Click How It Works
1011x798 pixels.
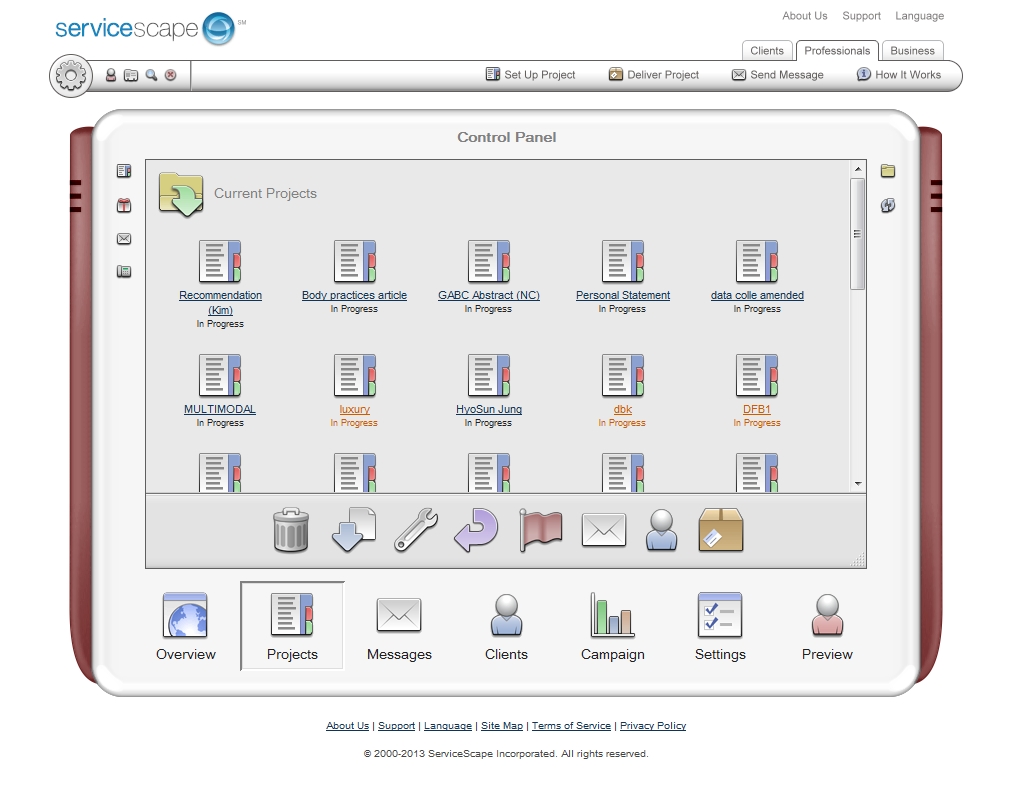click(x=899, y=75)
